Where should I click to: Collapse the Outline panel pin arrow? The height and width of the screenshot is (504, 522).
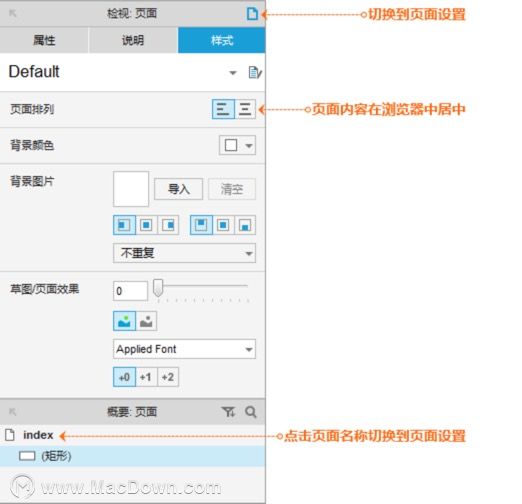tap(13, 412)
